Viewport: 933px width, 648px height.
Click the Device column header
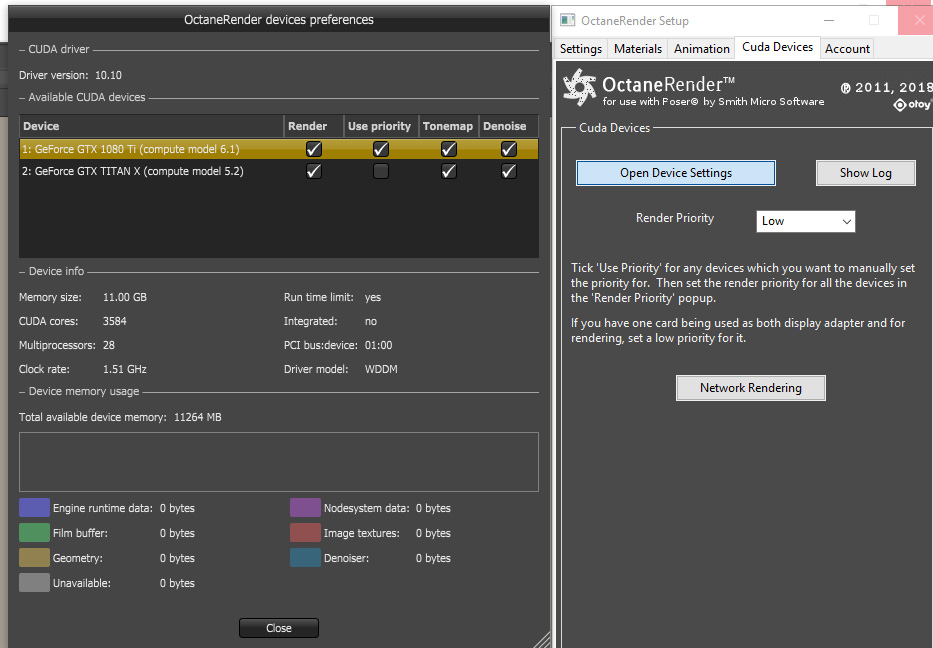(152, 126)
